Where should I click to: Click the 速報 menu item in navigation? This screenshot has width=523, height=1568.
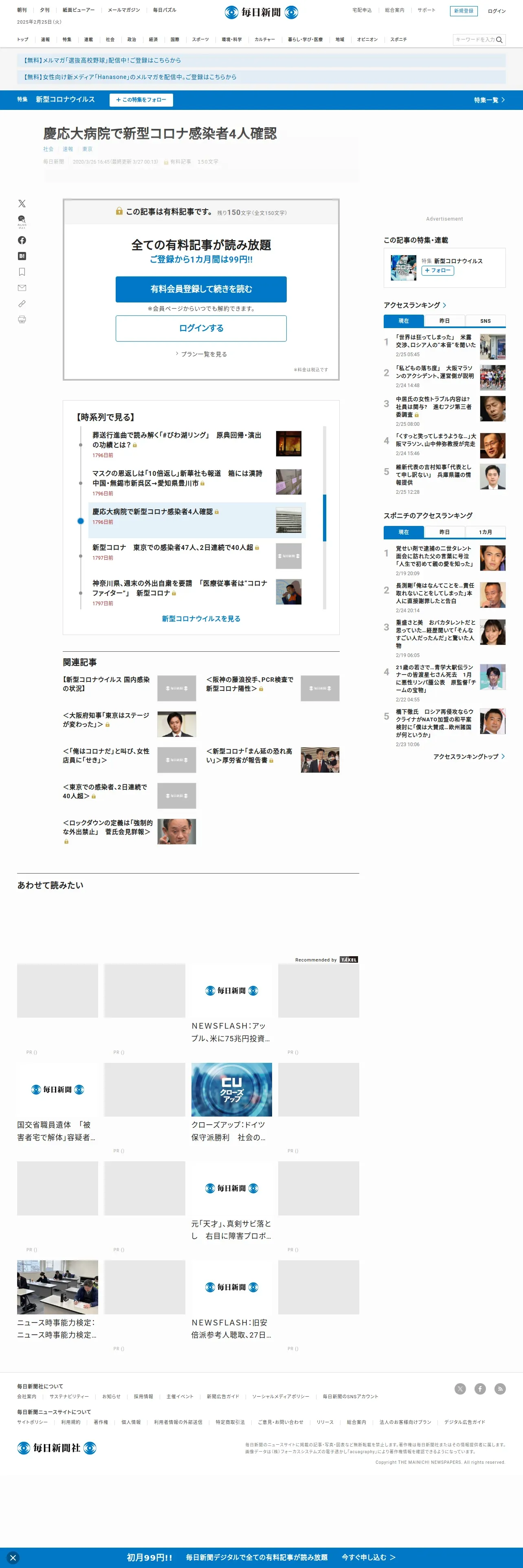[45, 39]
